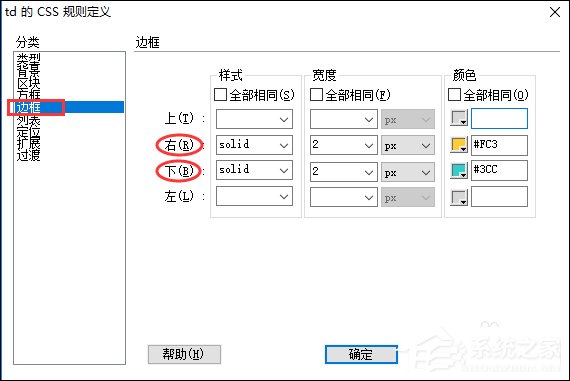Screen dimensions: 570x381
Task: Check 全部相同(F) under 宽度
Action: point(316,95)
